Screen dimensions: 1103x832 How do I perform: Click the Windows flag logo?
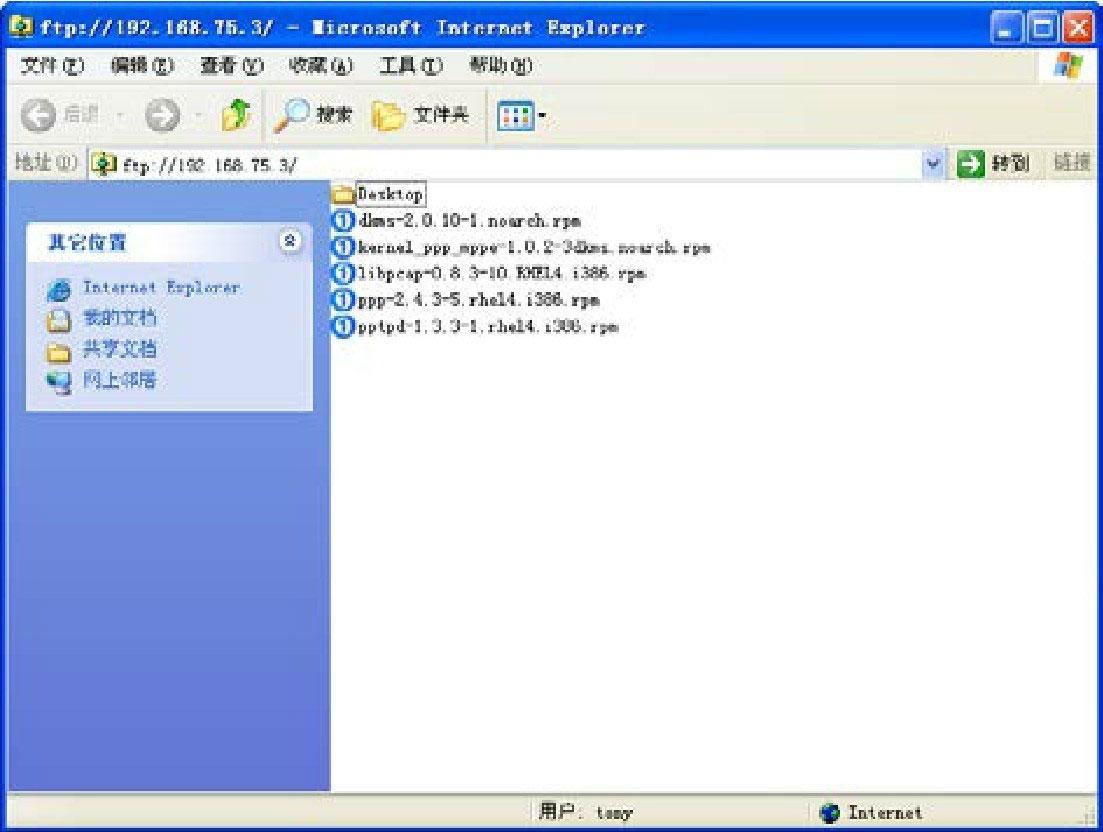click(x=1069, y=66)
